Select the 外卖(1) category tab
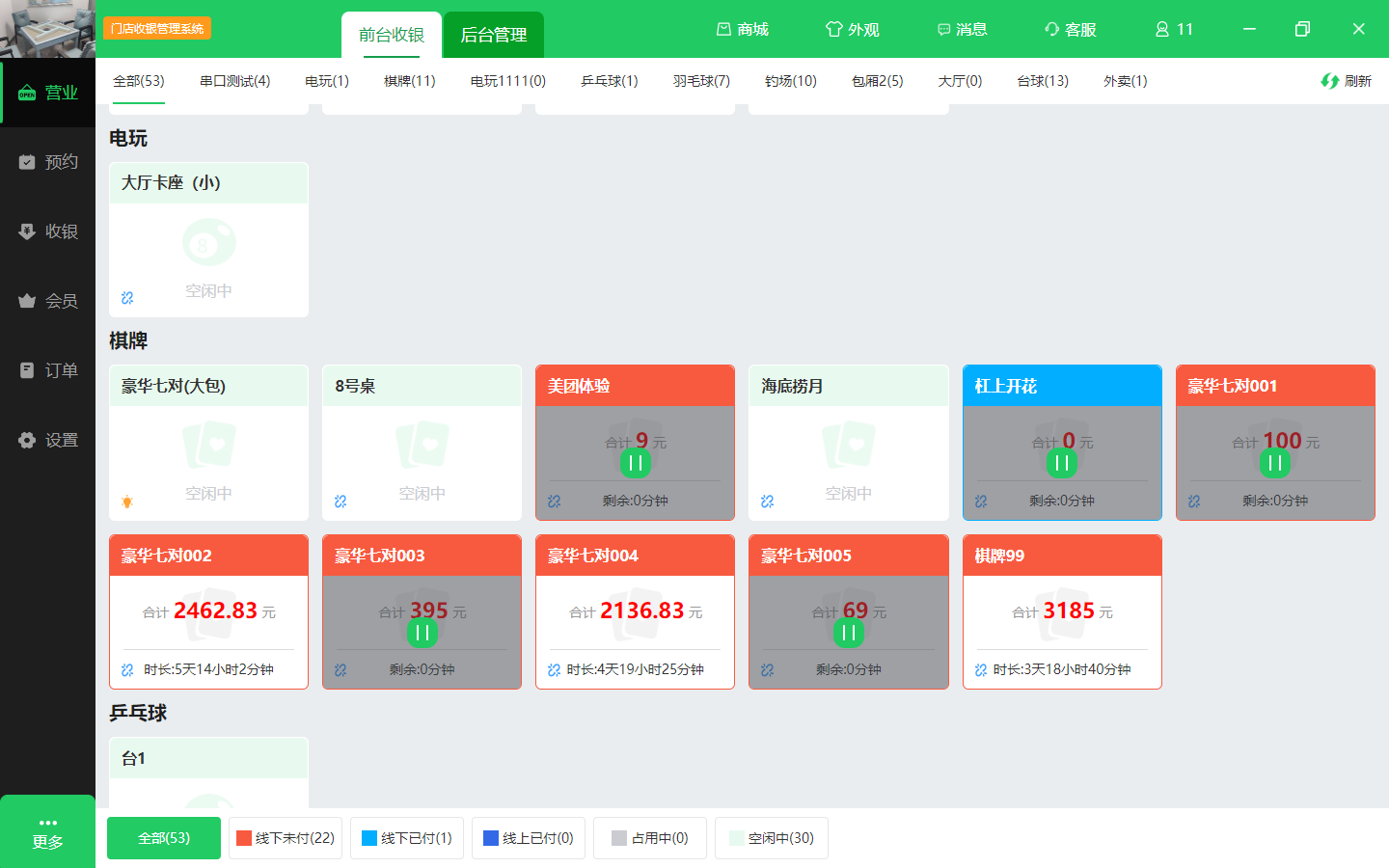Screen dimensions: 1389x868 1126,81
